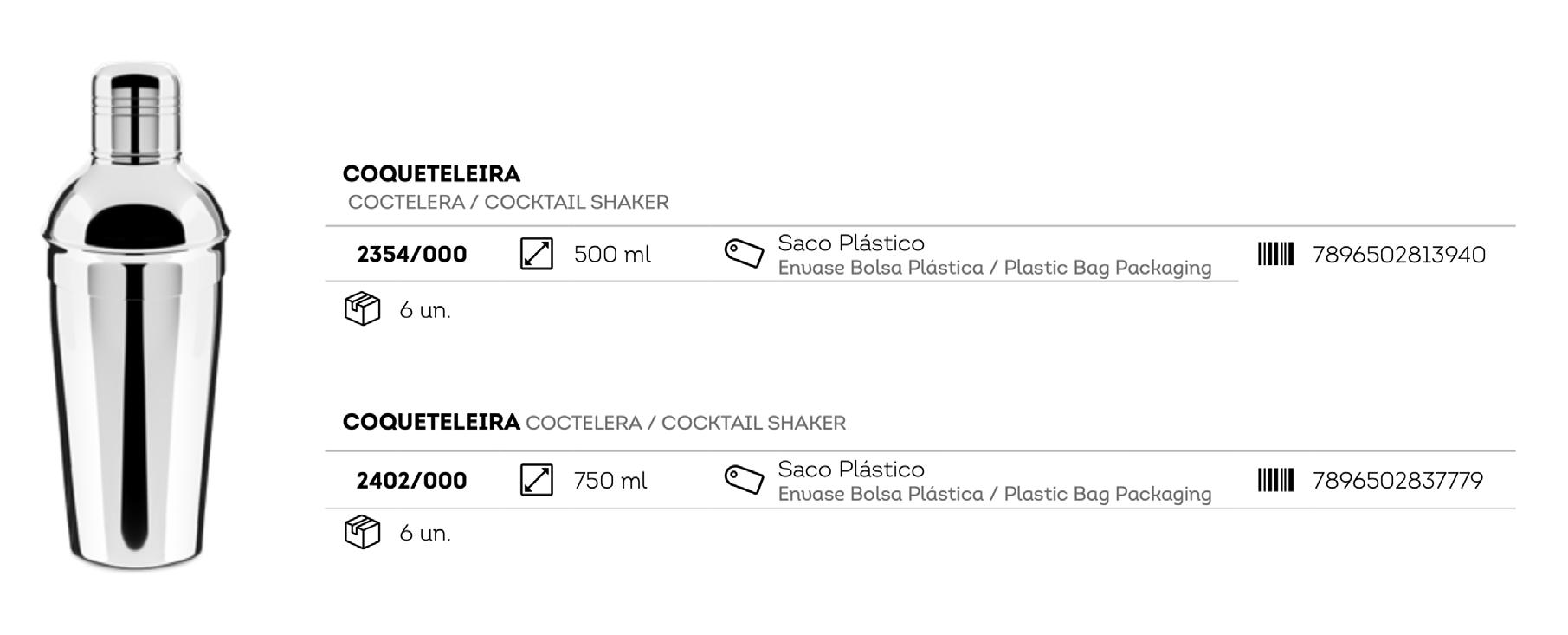Click the tag icon in the 2402/000 row
The image size is (1568, 635).
pyautogui.click(x=744, y=479)
